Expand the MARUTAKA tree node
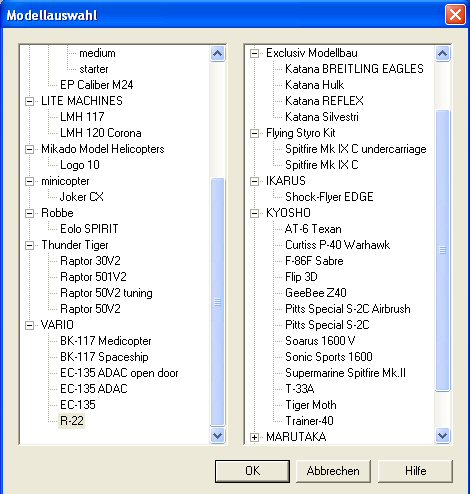 (254, 437)
